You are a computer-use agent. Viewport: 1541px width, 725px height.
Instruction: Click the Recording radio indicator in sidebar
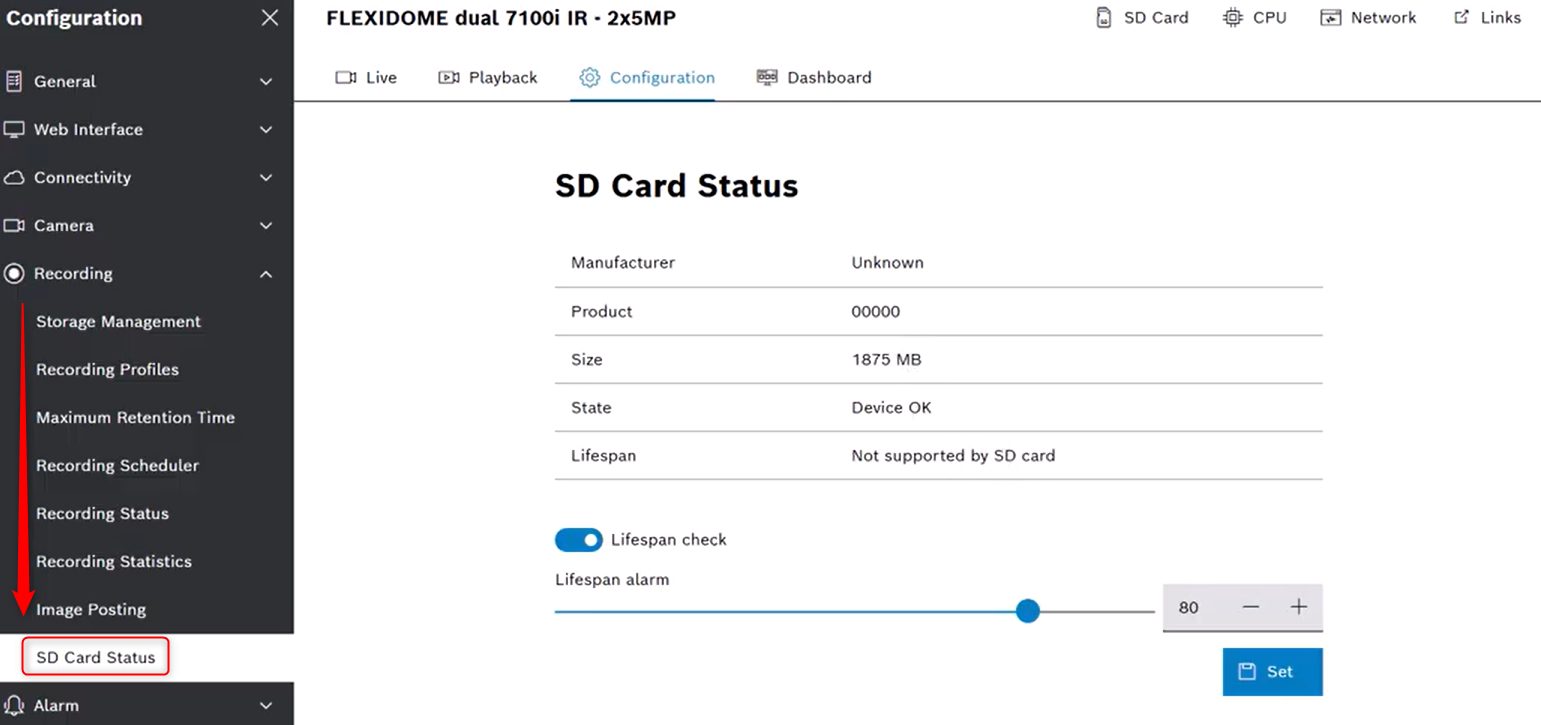coord(13,273)
